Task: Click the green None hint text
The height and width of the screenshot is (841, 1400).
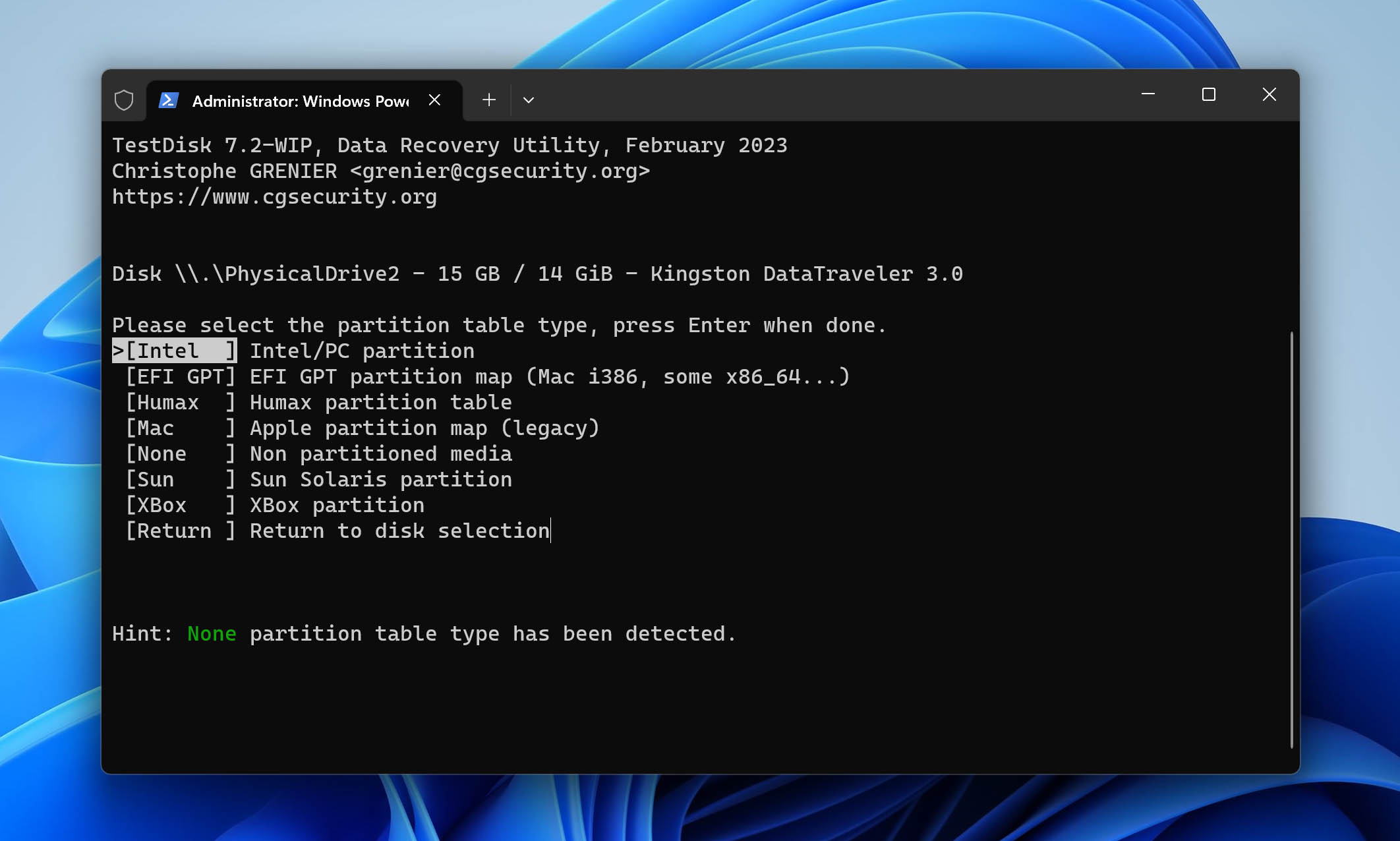Action: click(212, 633)
